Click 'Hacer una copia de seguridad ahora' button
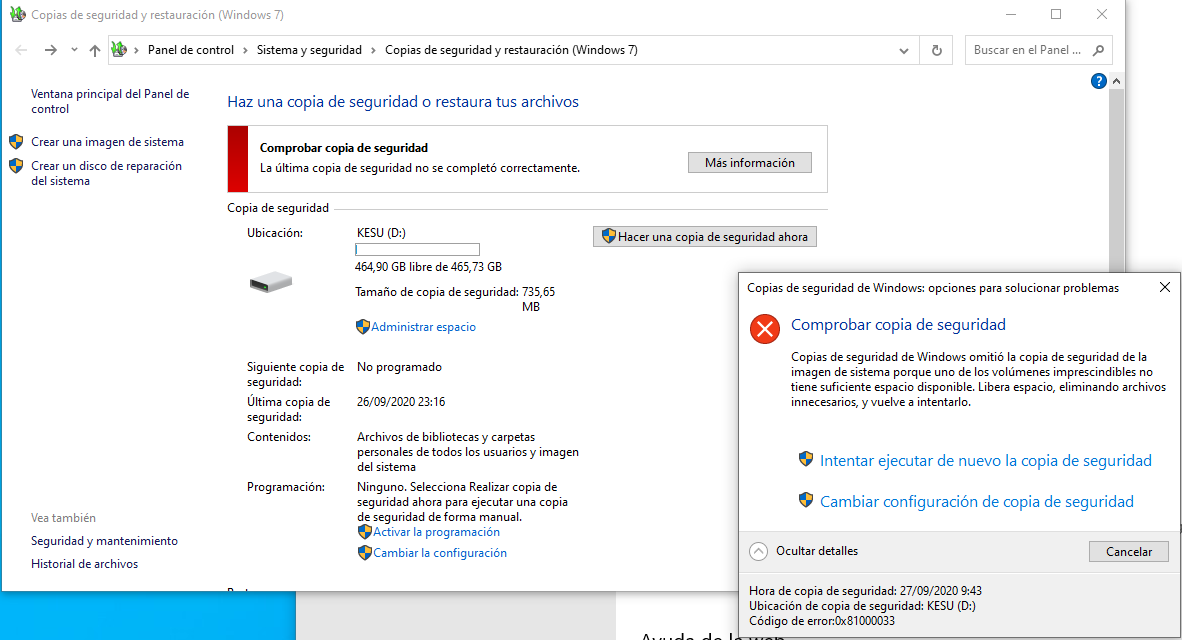The height and width of the screenshot is (640, 1182). 705,237
